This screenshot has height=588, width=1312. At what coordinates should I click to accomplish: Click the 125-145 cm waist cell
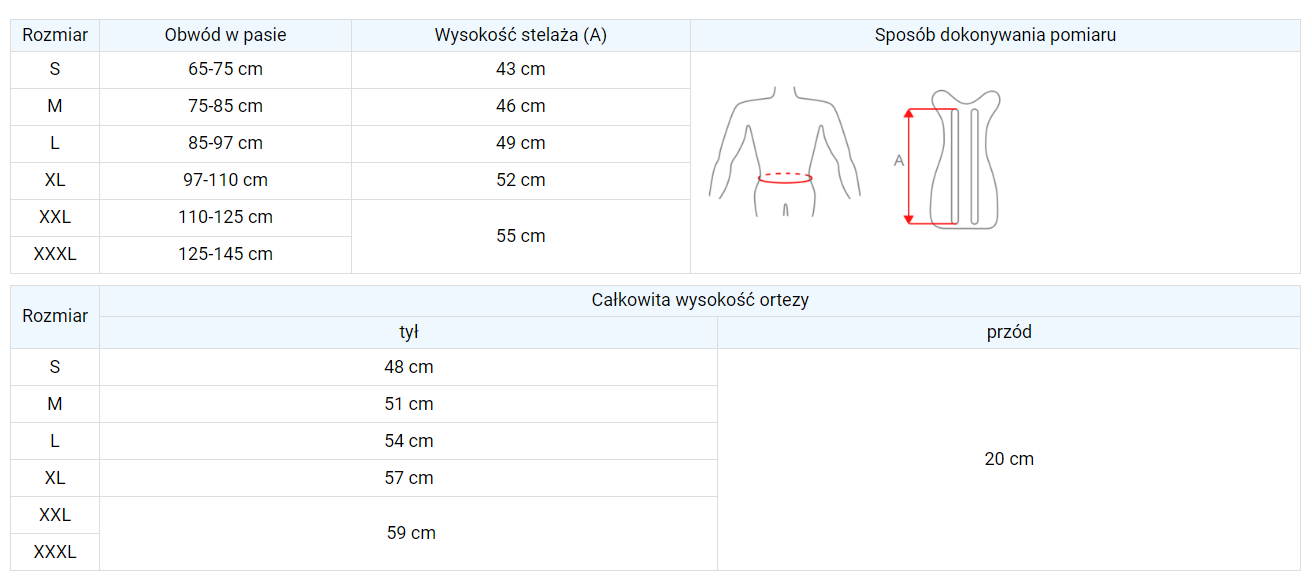point(225,254)
